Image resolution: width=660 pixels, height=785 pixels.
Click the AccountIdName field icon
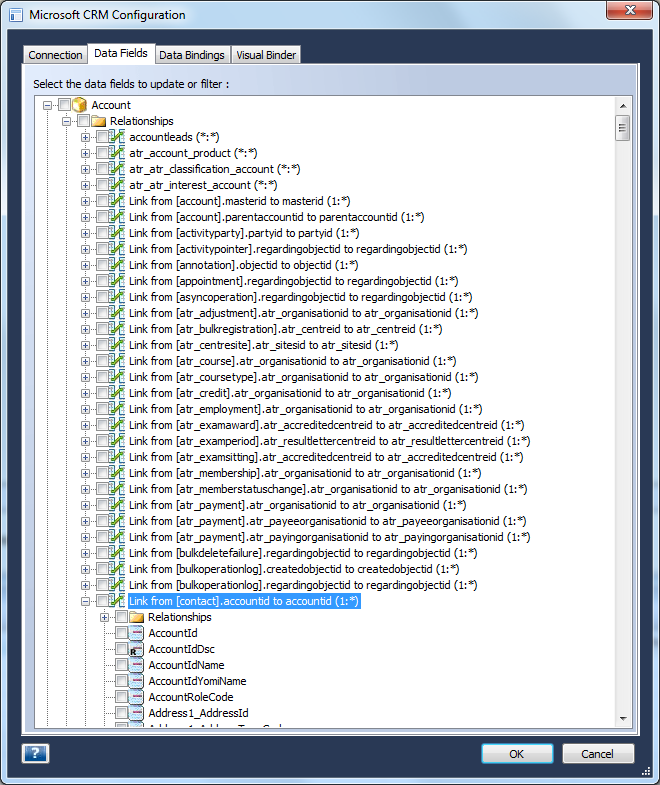(136, 665)
